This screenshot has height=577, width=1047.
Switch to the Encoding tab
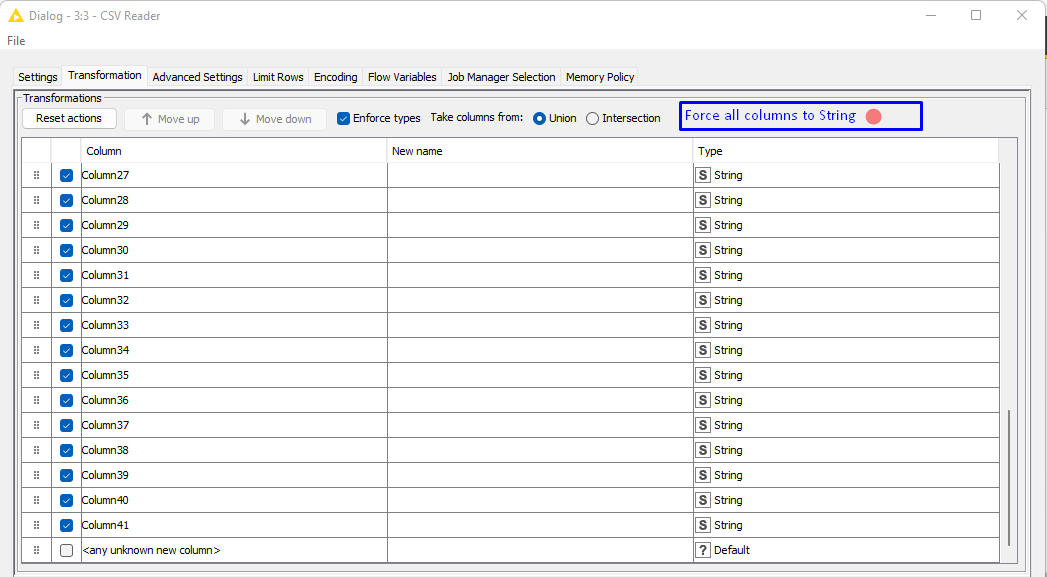click(x=335, y=77)
